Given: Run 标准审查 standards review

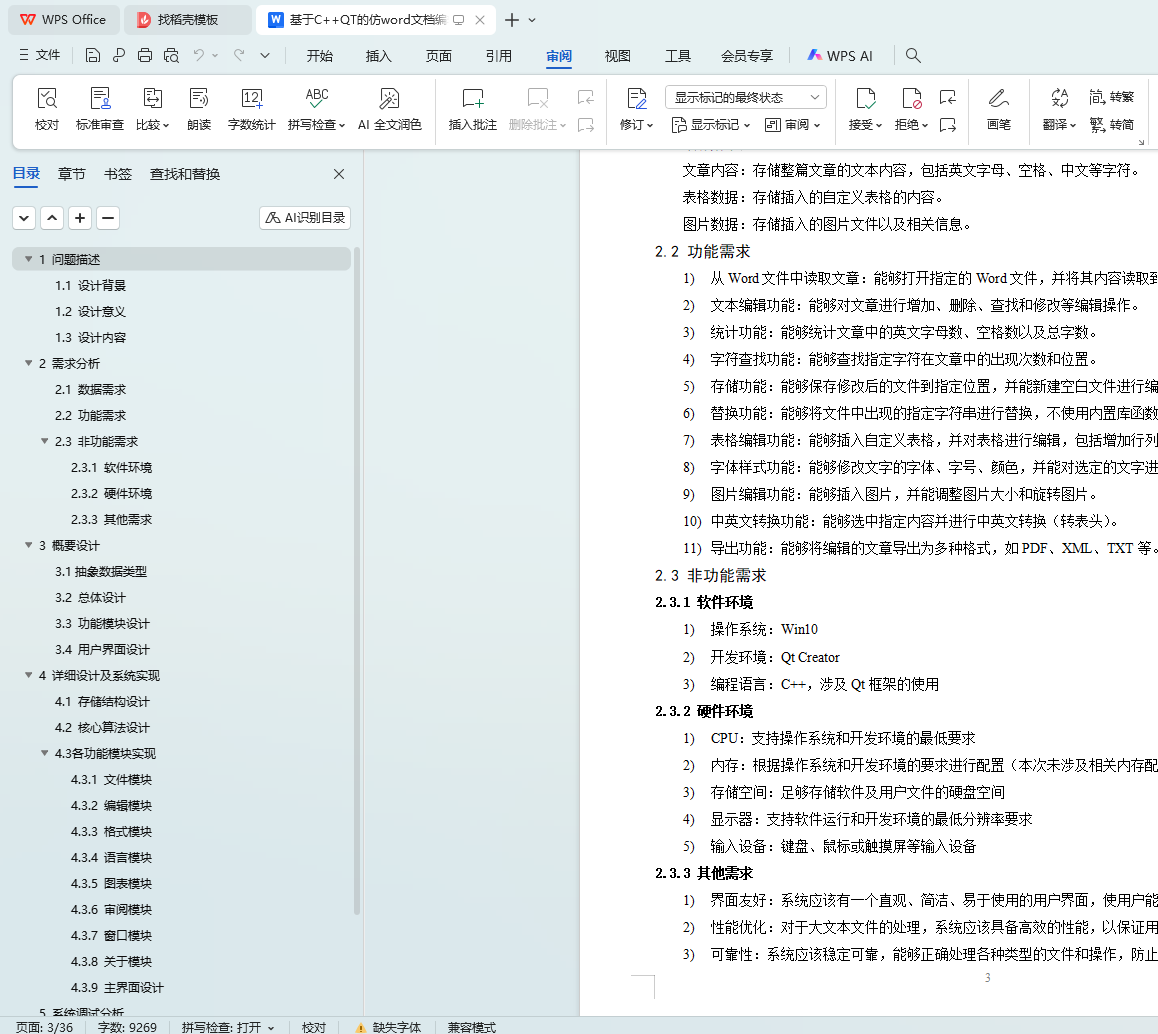Looking at the screenshot, I should click(x=100, y=109).
